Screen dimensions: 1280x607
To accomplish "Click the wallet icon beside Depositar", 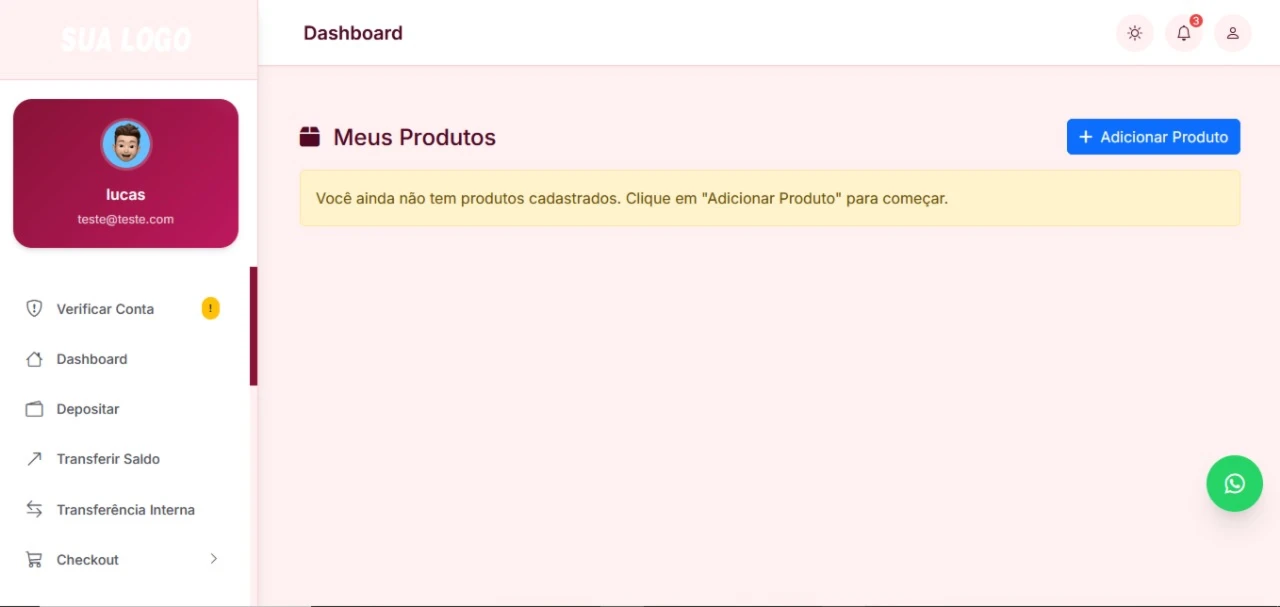I will 34,409.
